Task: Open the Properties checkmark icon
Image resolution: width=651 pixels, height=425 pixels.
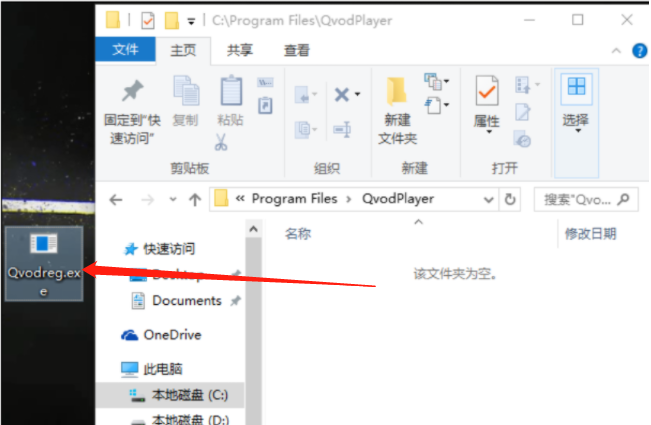Action: pos(487,90)
